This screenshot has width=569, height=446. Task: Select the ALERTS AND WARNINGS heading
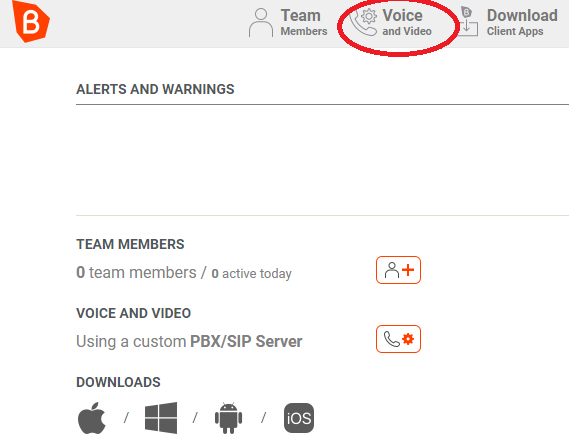click(x=155, y=89)
